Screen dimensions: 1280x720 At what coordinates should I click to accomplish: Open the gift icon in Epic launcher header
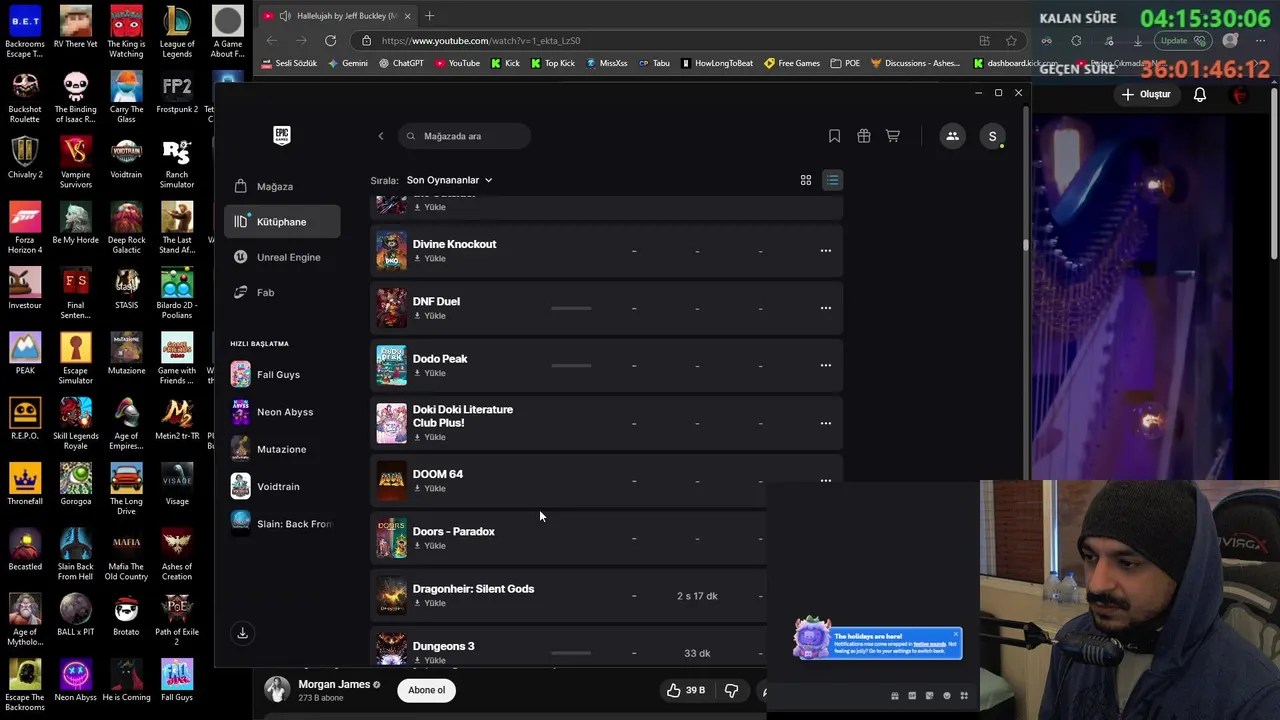pos(864,136)
